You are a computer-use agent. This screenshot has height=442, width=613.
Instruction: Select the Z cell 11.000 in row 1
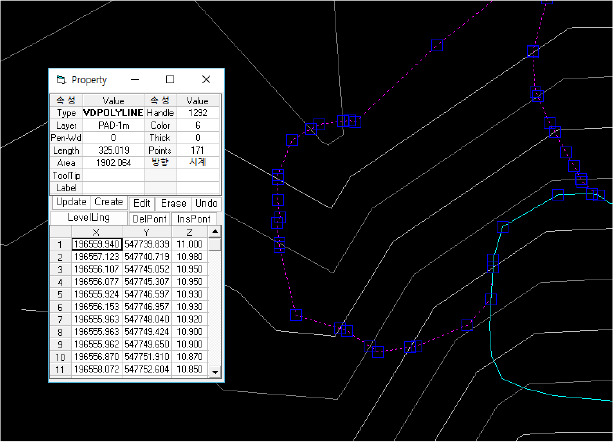[x=190, y=244]
